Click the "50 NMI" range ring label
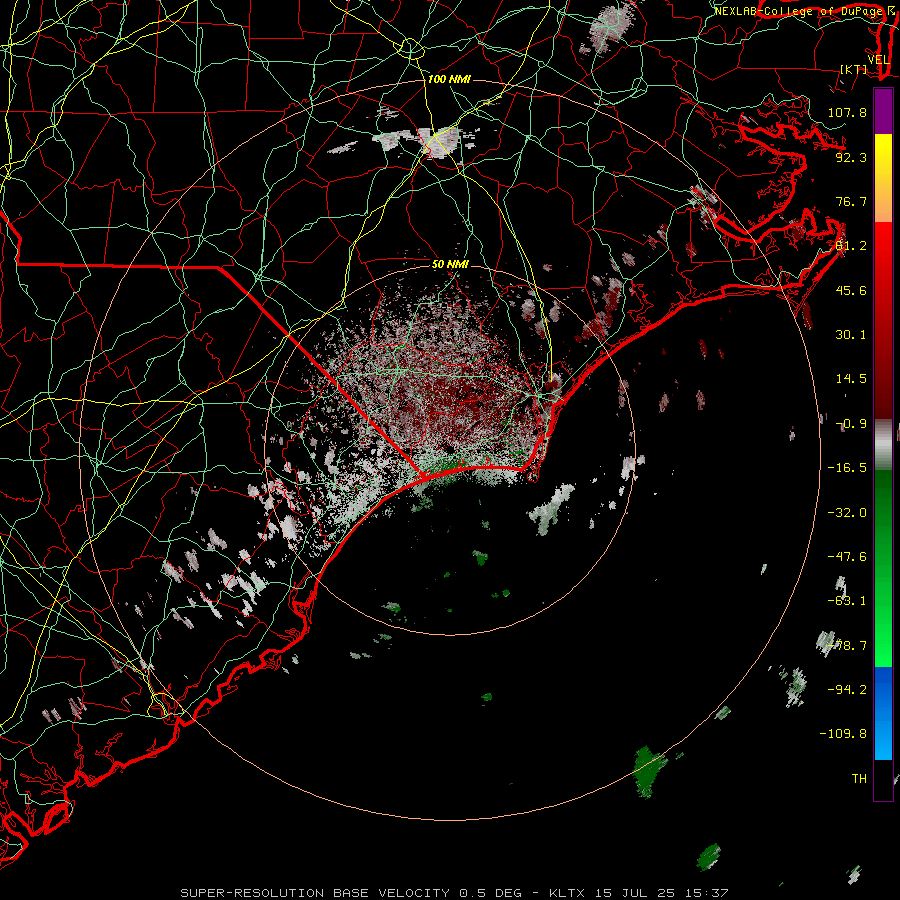Screen dimensions: 900x900 pos(450,264)
